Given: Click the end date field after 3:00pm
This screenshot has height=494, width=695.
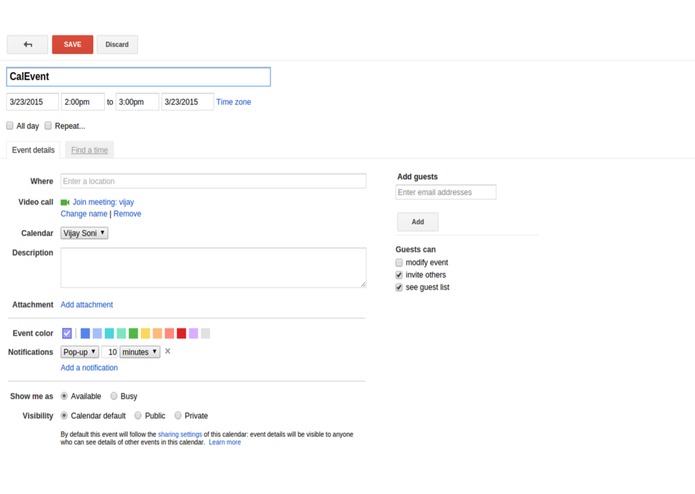Looking at the screenshot, I should (187, 102).
